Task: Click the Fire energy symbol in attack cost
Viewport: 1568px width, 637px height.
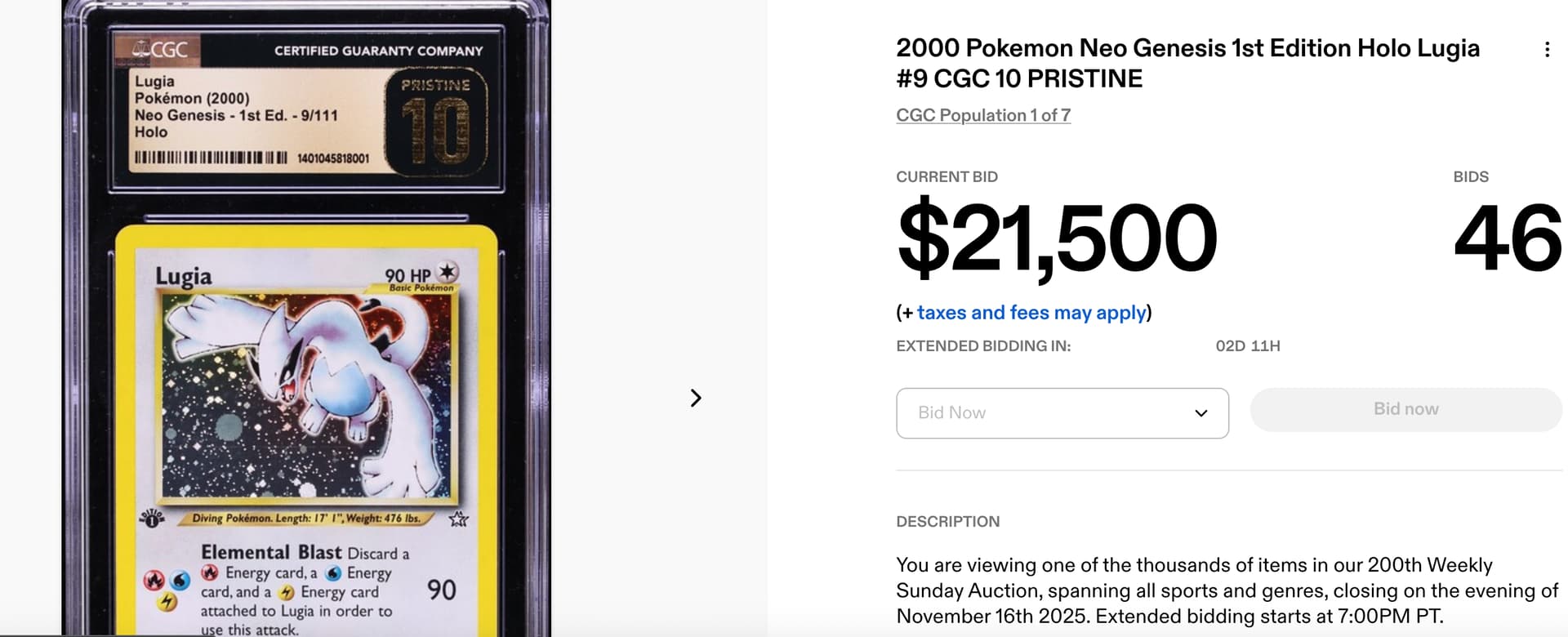Action: (154, 580)
